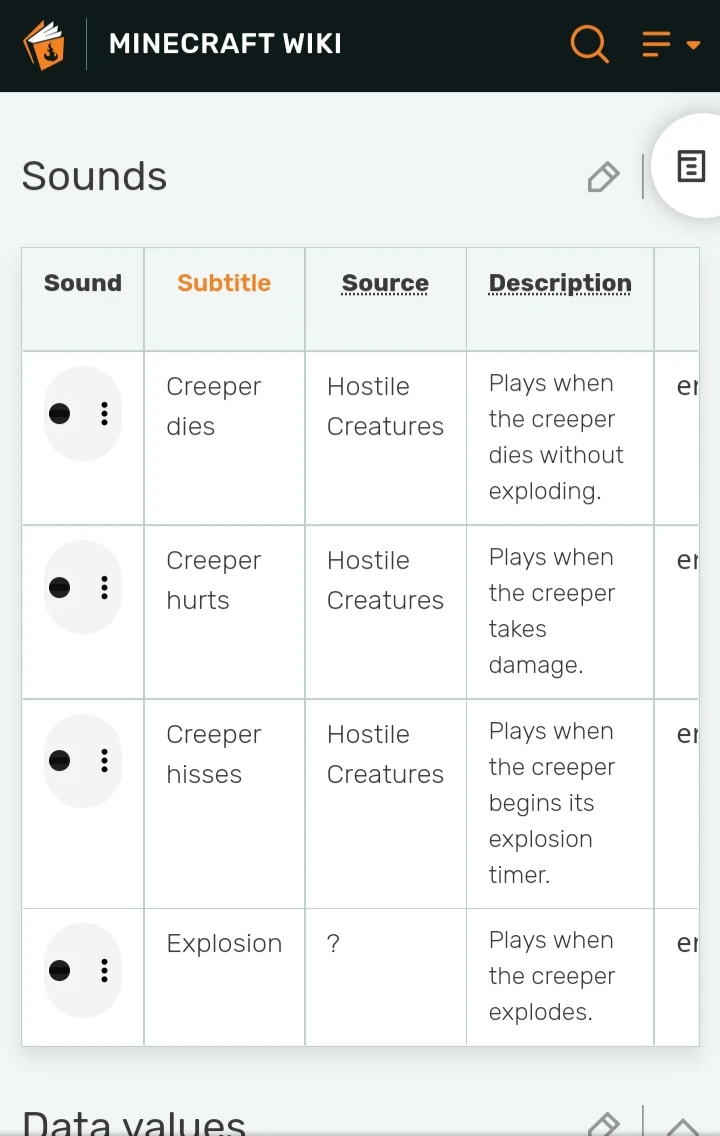This screenshot has width=720, height=1136.
Task: Open the navigation menu dropdown
Action: [x=670, y=45]
